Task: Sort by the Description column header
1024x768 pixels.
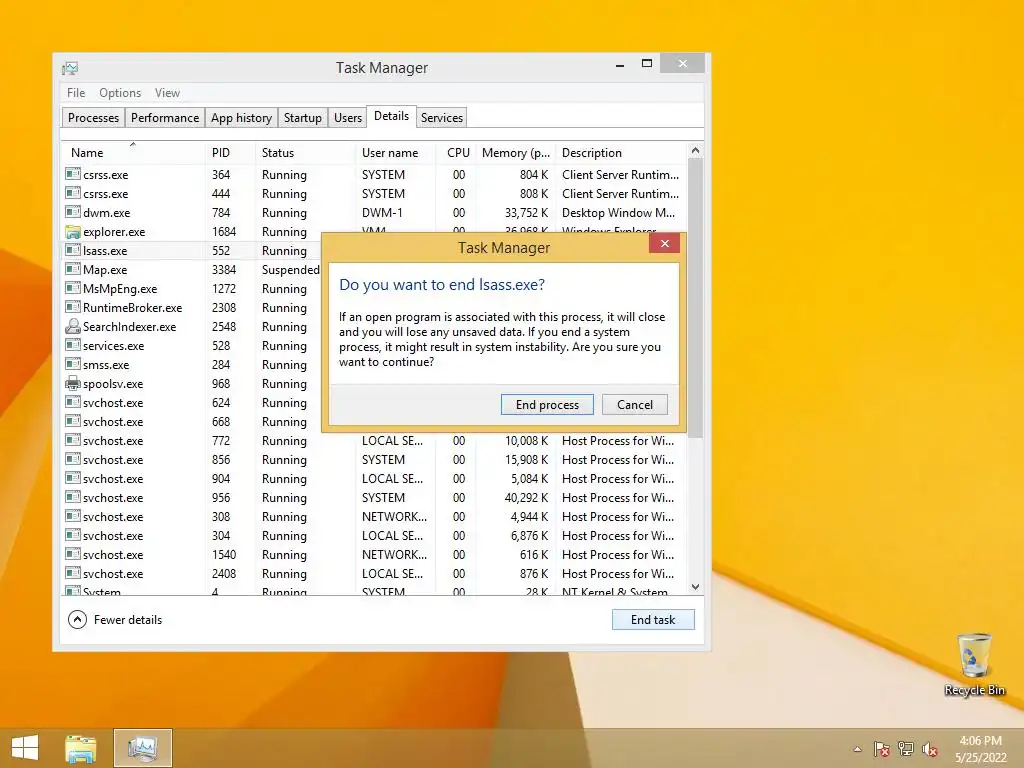Action: 620,153
